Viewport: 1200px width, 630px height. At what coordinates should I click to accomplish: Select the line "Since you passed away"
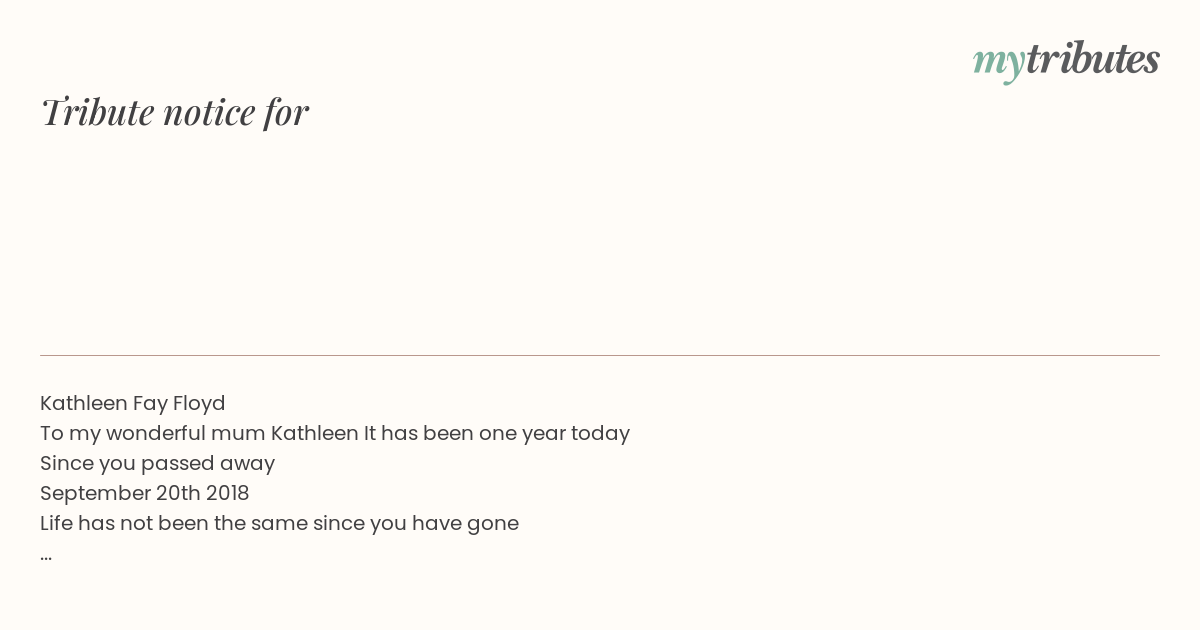(157, 463)
